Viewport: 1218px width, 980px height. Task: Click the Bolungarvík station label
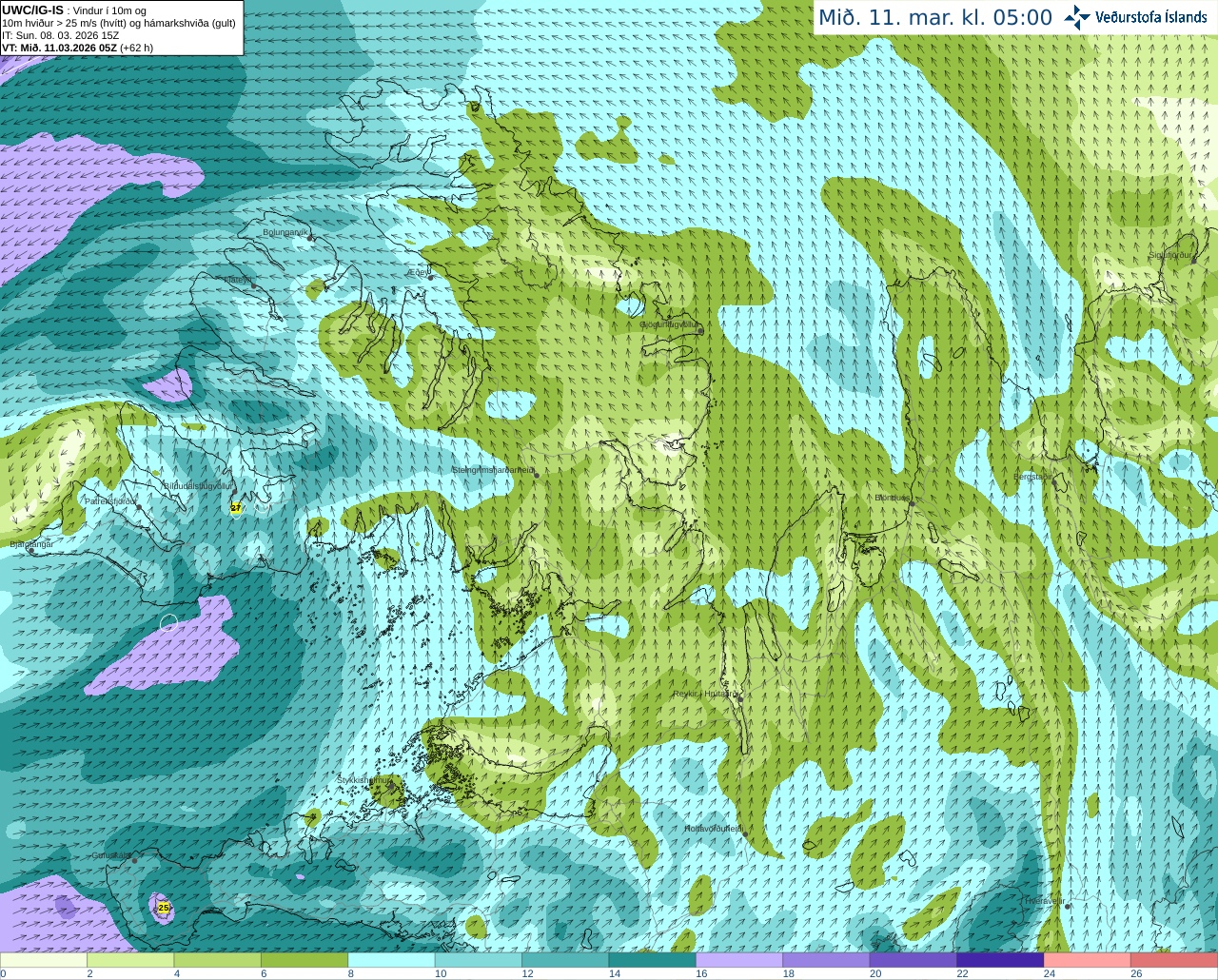284,231
